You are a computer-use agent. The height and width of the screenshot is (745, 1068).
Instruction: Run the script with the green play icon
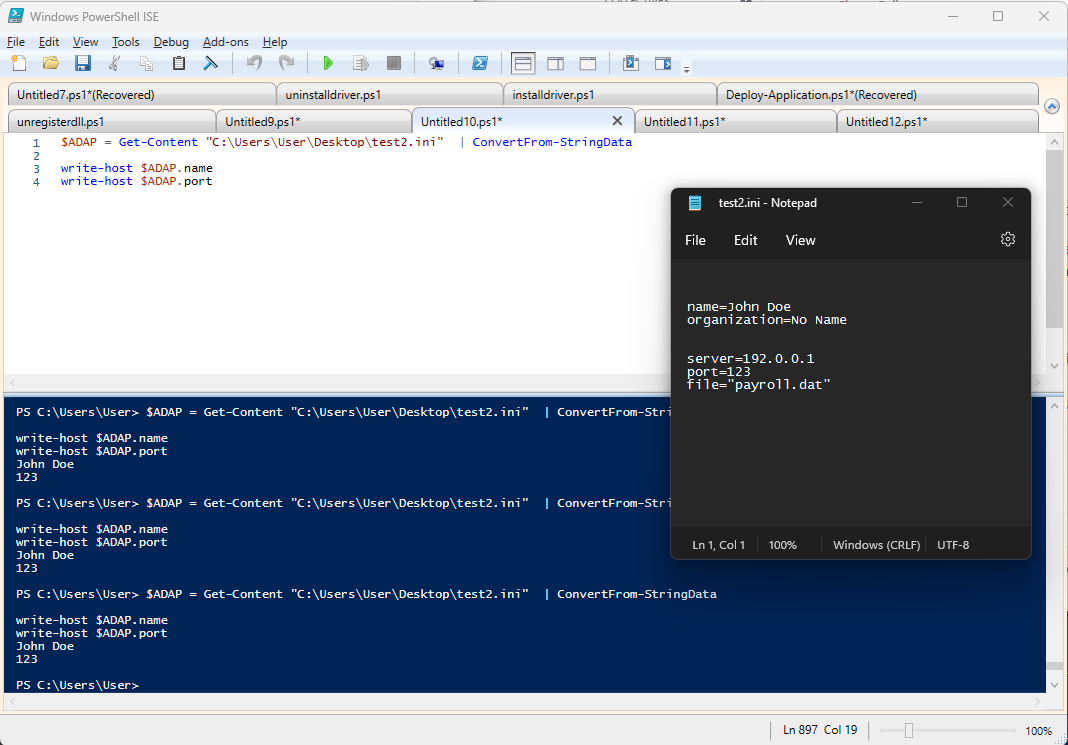point(328,63)
